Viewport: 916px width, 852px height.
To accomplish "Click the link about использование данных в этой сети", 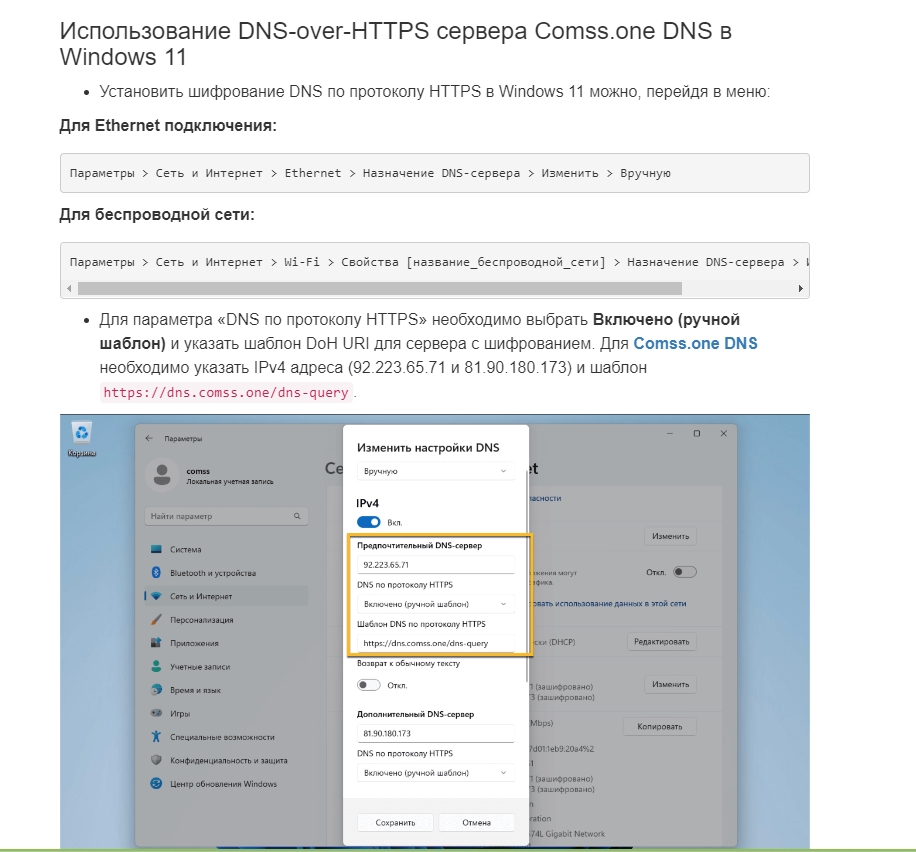I will [x=608, y=603].
